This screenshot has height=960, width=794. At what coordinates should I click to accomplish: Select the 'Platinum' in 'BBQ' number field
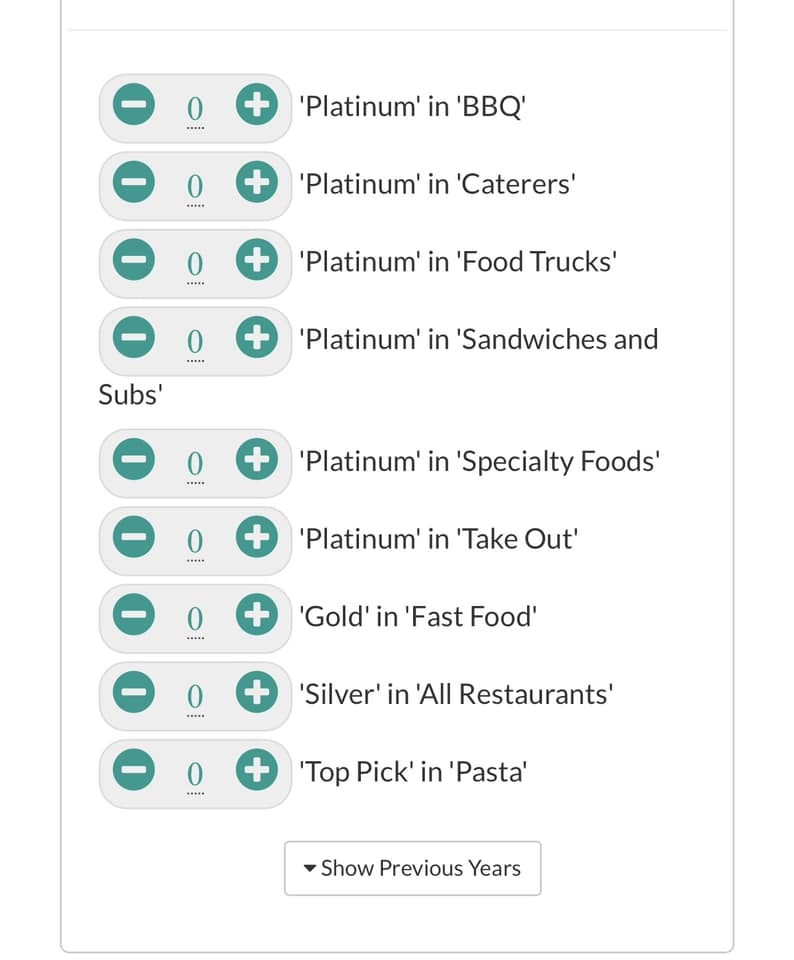coord(195,108)
